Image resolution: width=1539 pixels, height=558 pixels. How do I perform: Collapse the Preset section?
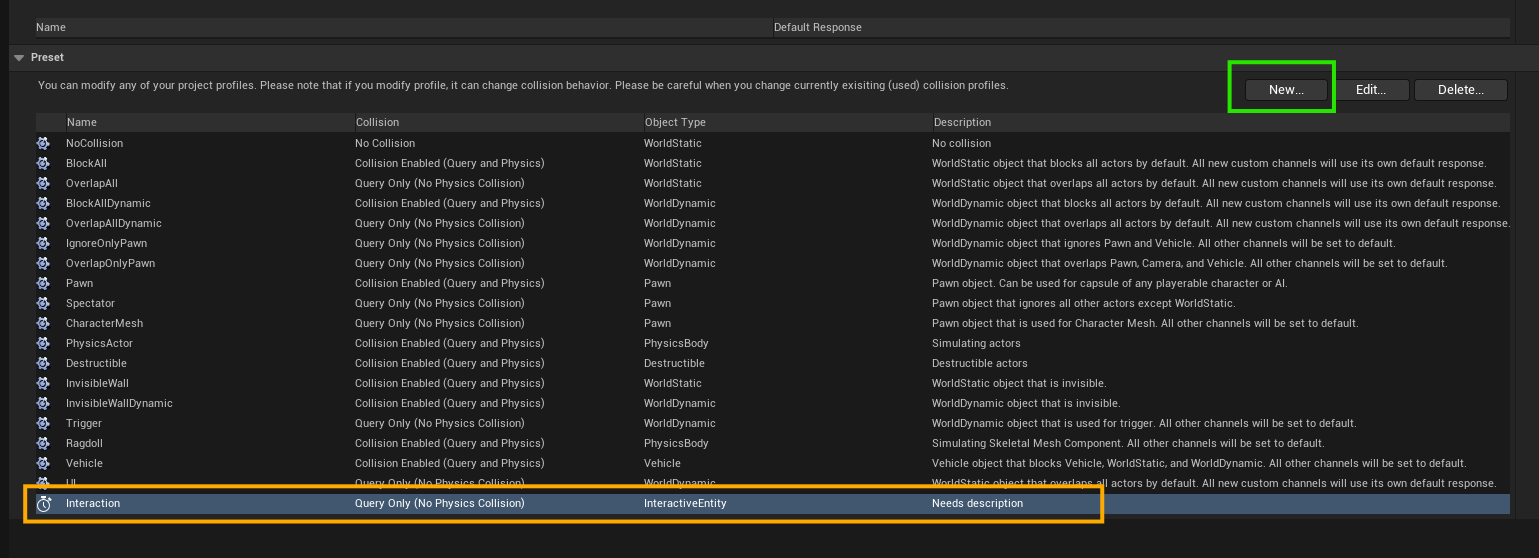tap(19, 58)
